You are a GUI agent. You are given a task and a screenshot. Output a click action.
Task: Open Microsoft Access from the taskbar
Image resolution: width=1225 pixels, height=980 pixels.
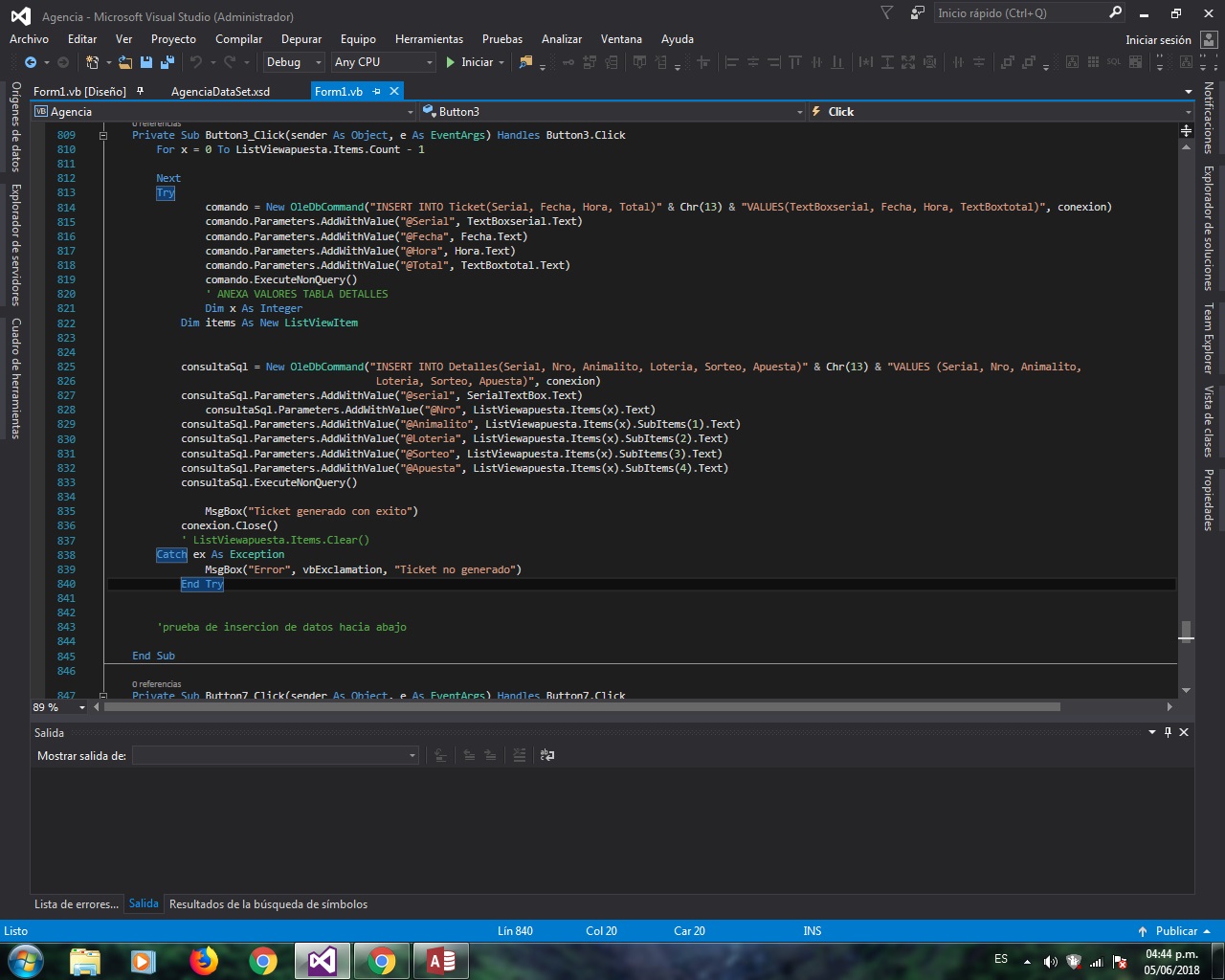[x=441, y=960]
